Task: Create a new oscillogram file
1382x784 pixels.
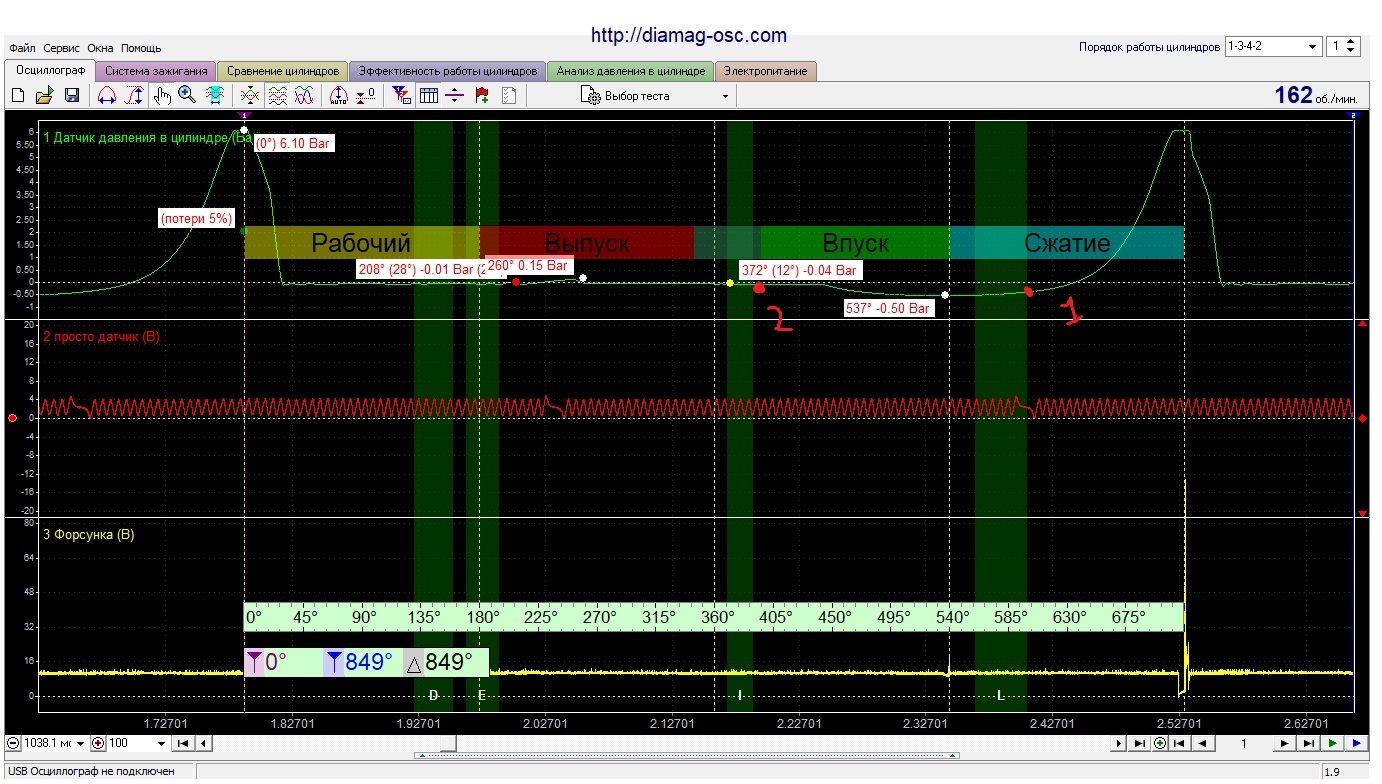Action: [x=18, y=96]
